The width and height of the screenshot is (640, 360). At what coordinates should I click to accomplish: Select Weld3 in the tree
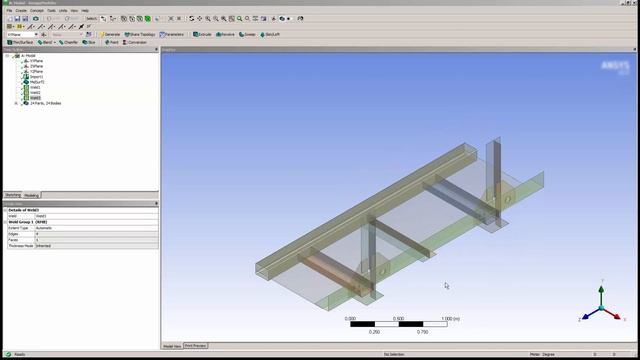pyautogui.click(x=35, y=98)
